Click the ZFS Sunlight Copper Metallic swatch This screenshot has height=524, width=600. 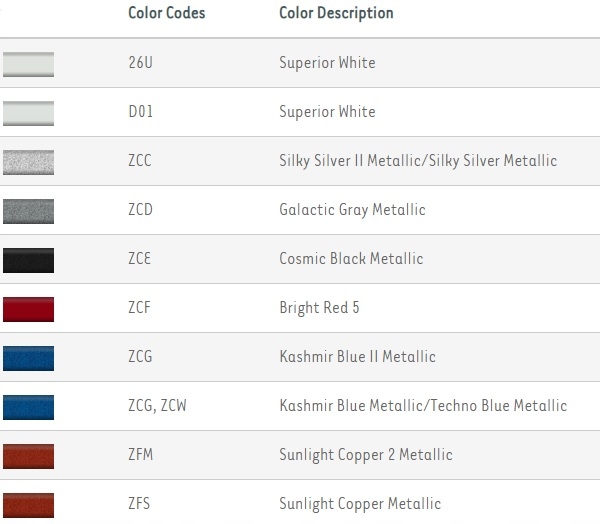tap(28, 504)
